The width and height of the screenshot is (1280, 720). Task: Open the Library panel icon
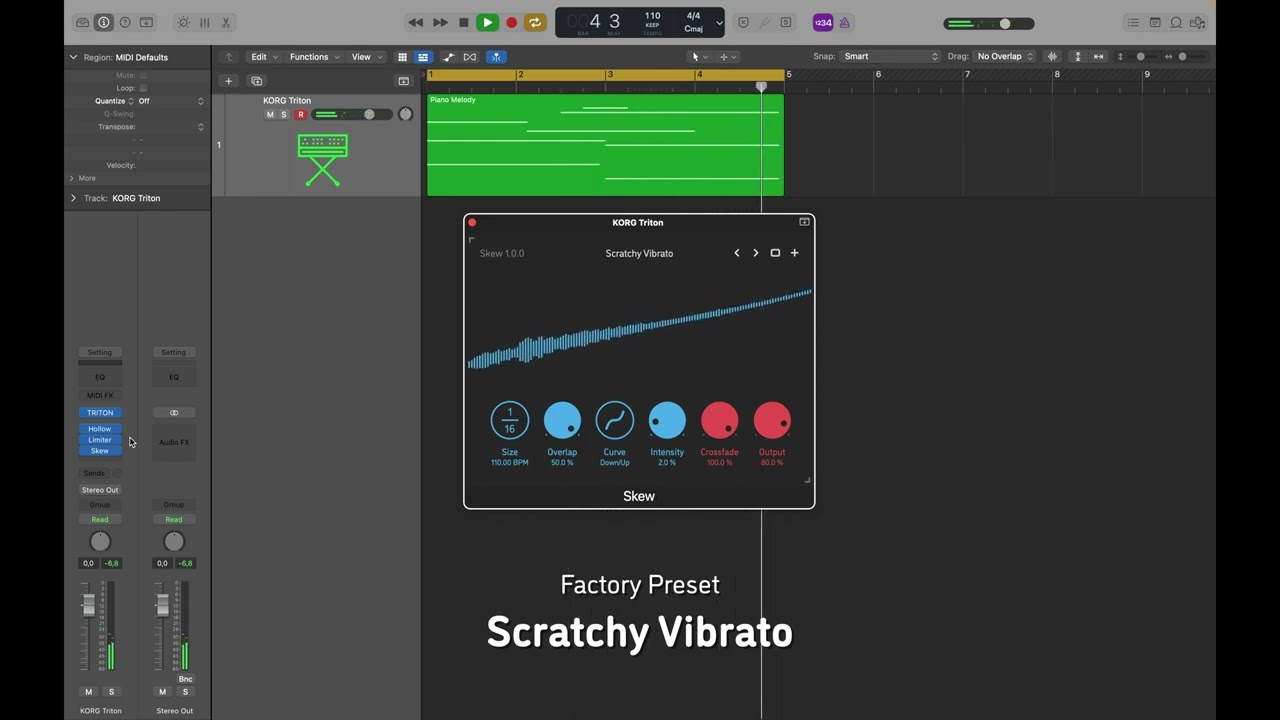82,22
